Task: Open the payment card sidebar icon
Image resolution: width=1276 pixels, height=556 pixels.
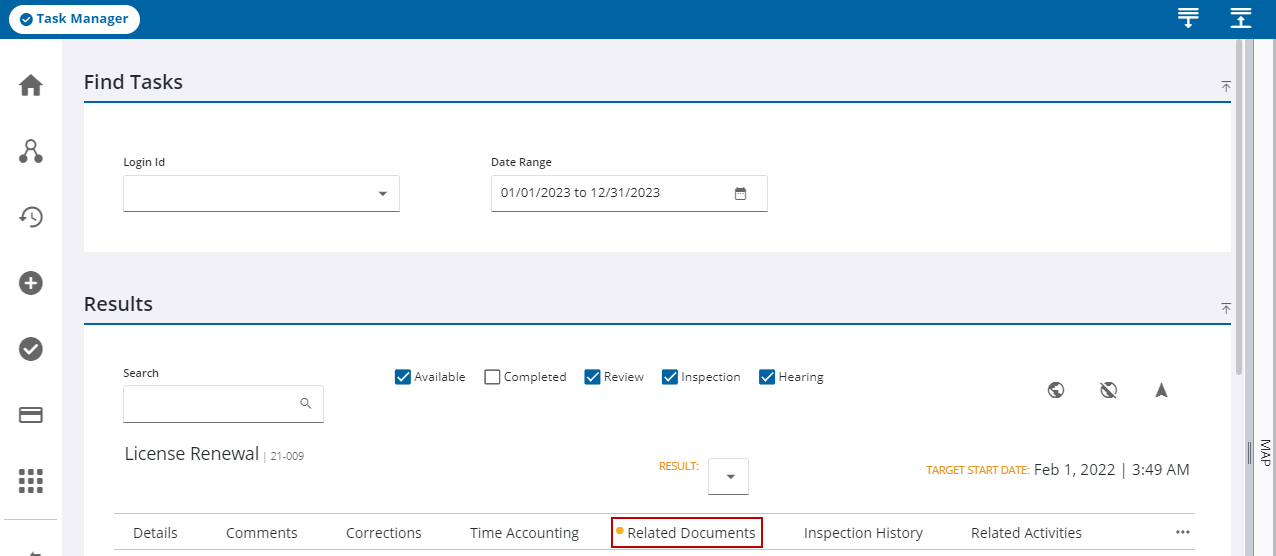Action: pos(31,415)
